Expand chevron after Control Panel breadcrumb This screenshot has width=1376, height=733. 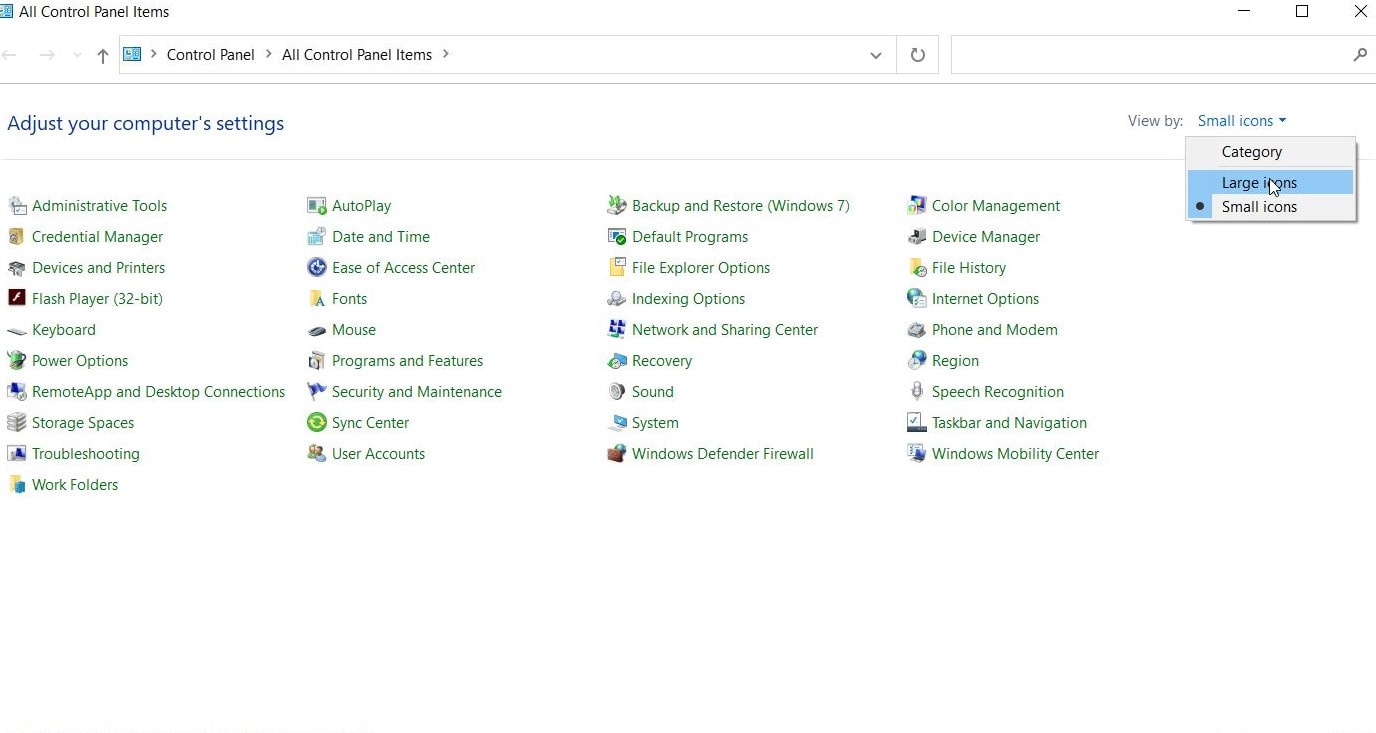click(268, 54)
